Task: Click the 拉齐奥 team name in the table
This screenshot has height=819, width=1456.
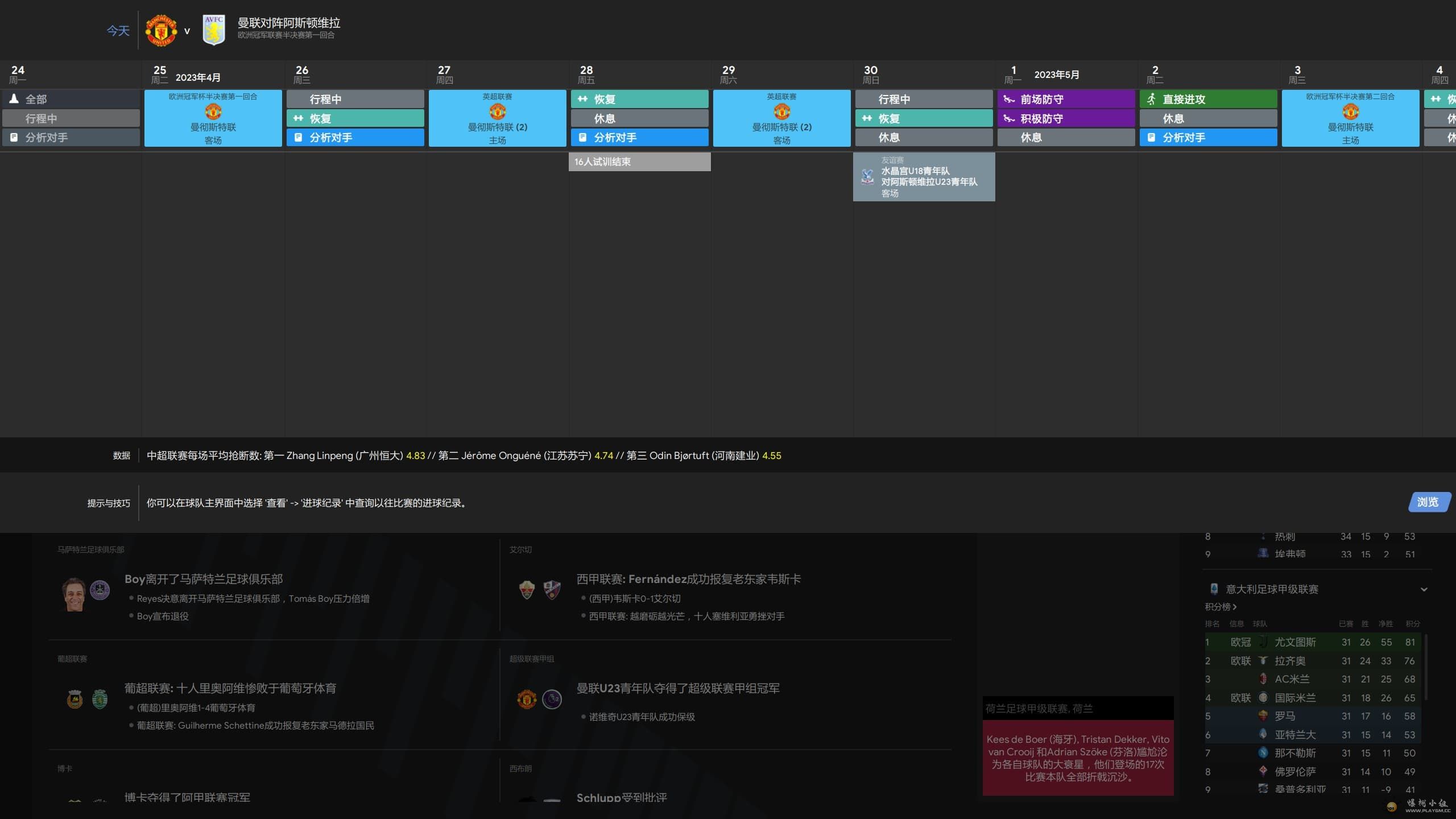Action: [x=1290, y=660]
